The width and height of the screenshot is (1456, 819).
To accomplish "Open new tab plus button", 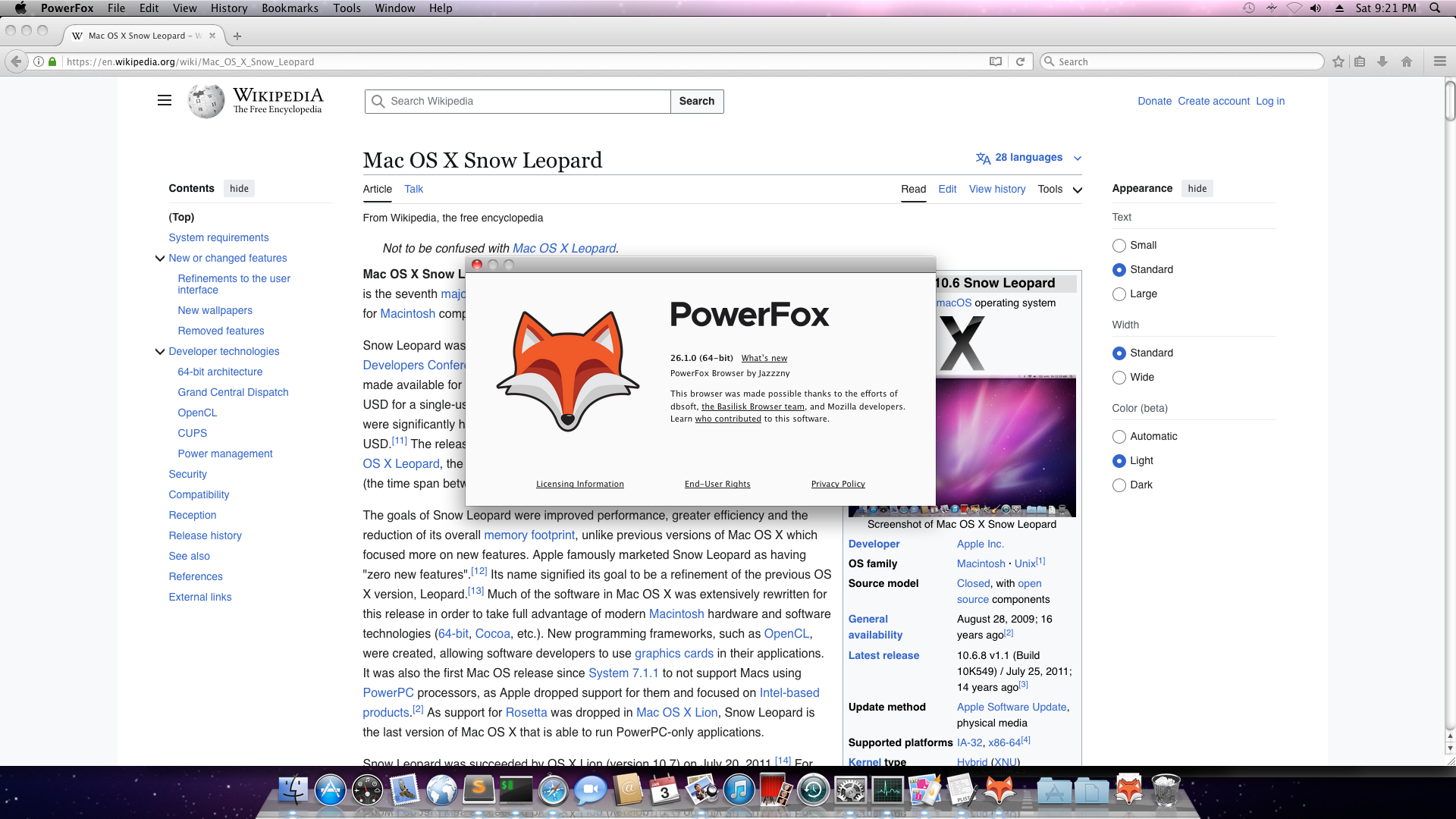I will [x=237, y=36].
